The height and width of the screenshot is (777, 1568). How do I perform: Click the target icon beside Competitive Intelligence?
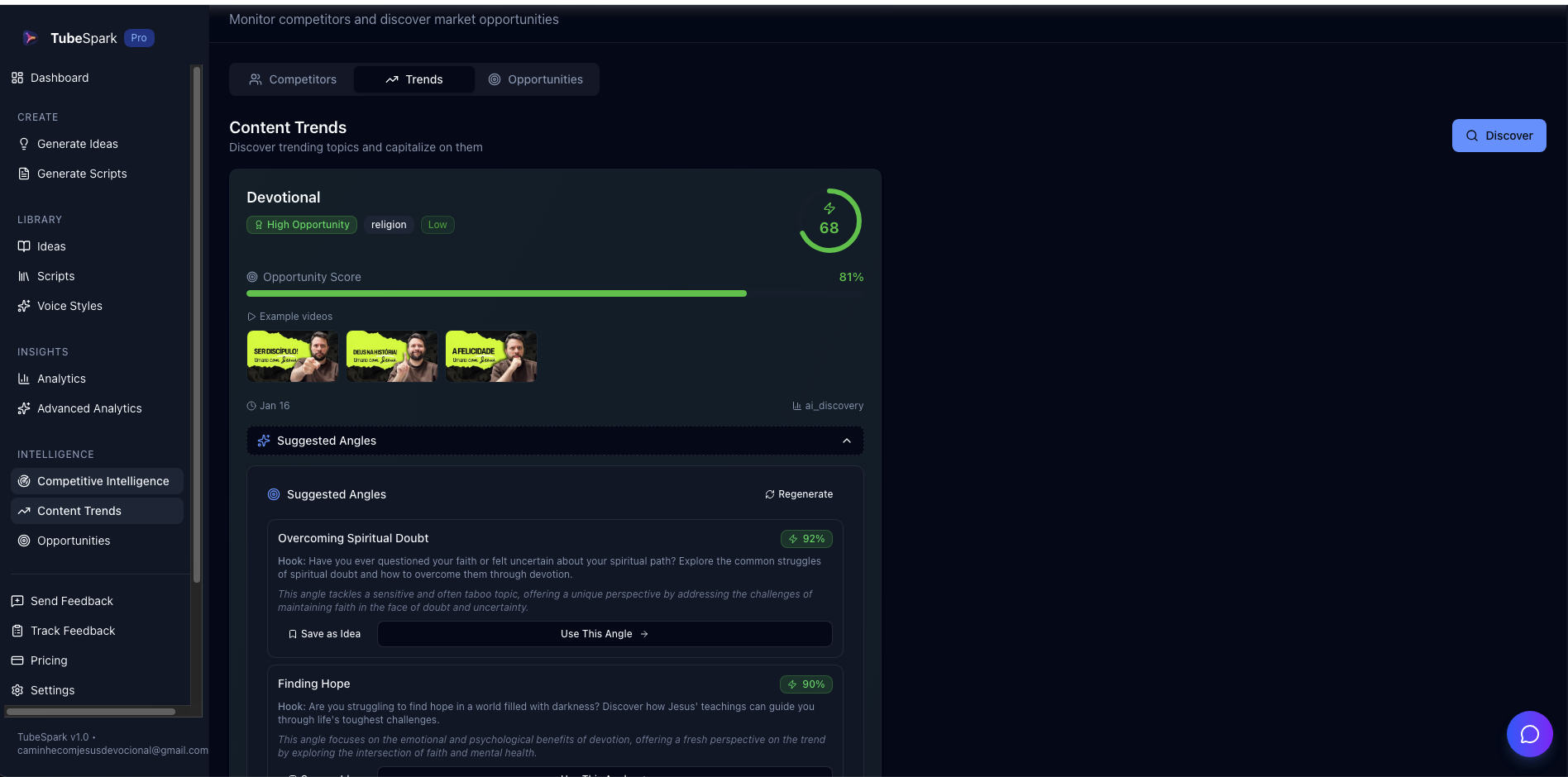24,481
